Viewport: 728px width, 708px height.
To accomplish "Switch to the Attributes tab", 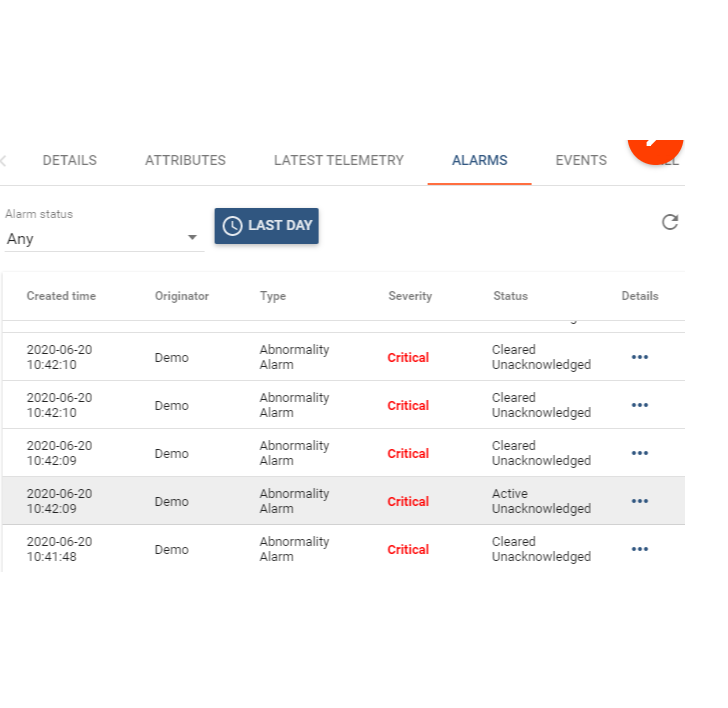I will coord(185,160).
